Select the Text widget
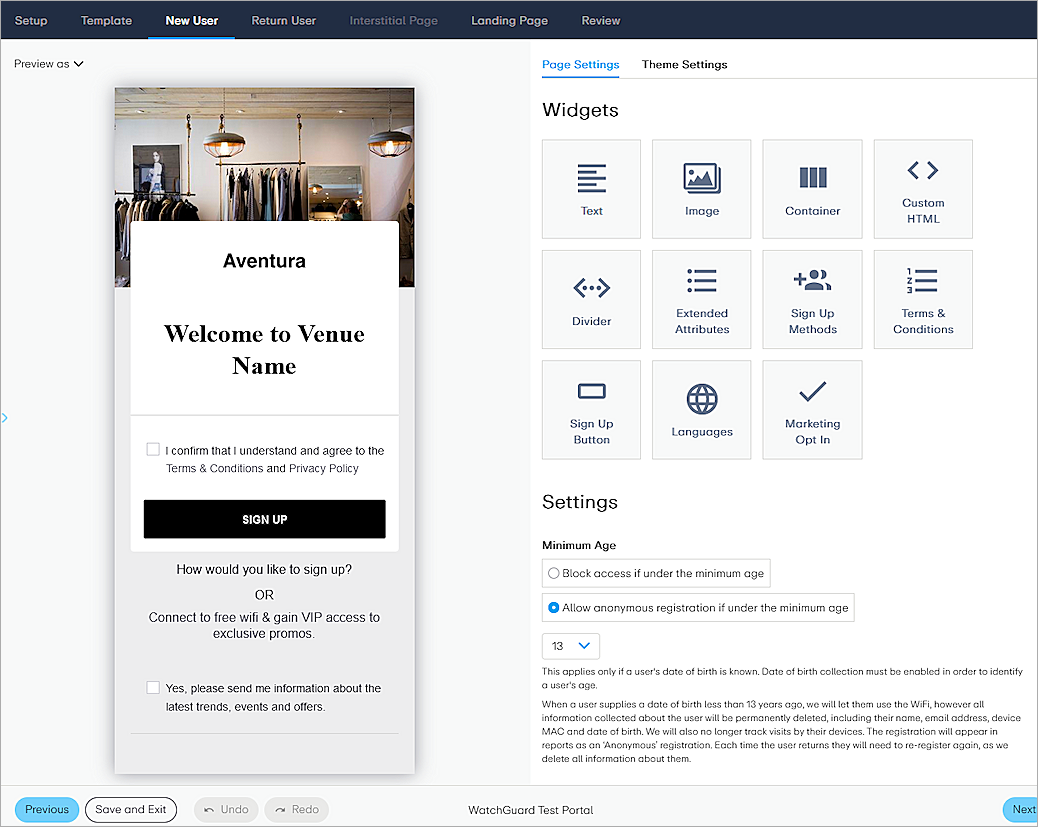 tap(591, 189)
